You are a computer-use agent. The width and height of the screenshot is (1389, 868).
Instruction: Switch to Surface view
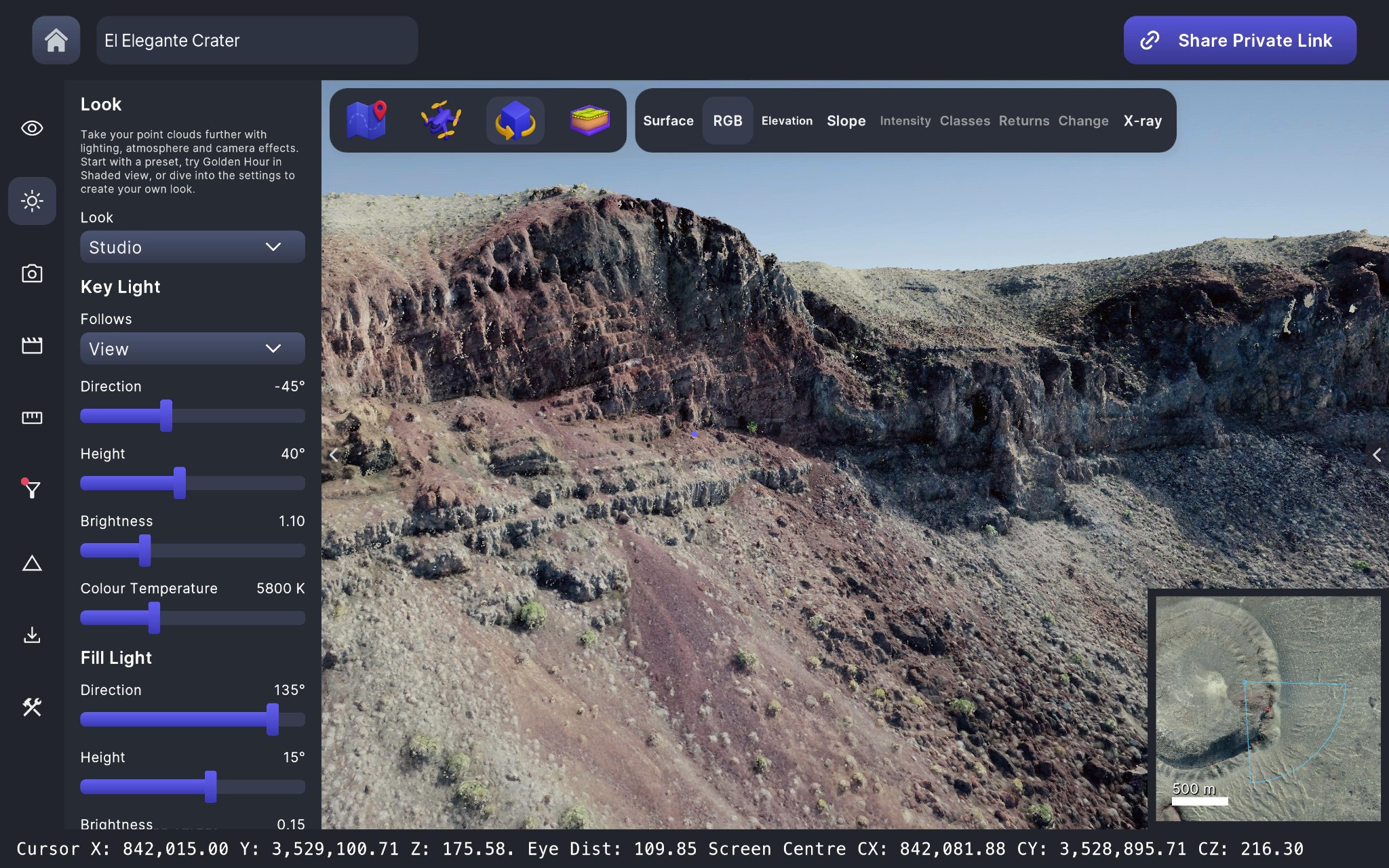[668, 121]
